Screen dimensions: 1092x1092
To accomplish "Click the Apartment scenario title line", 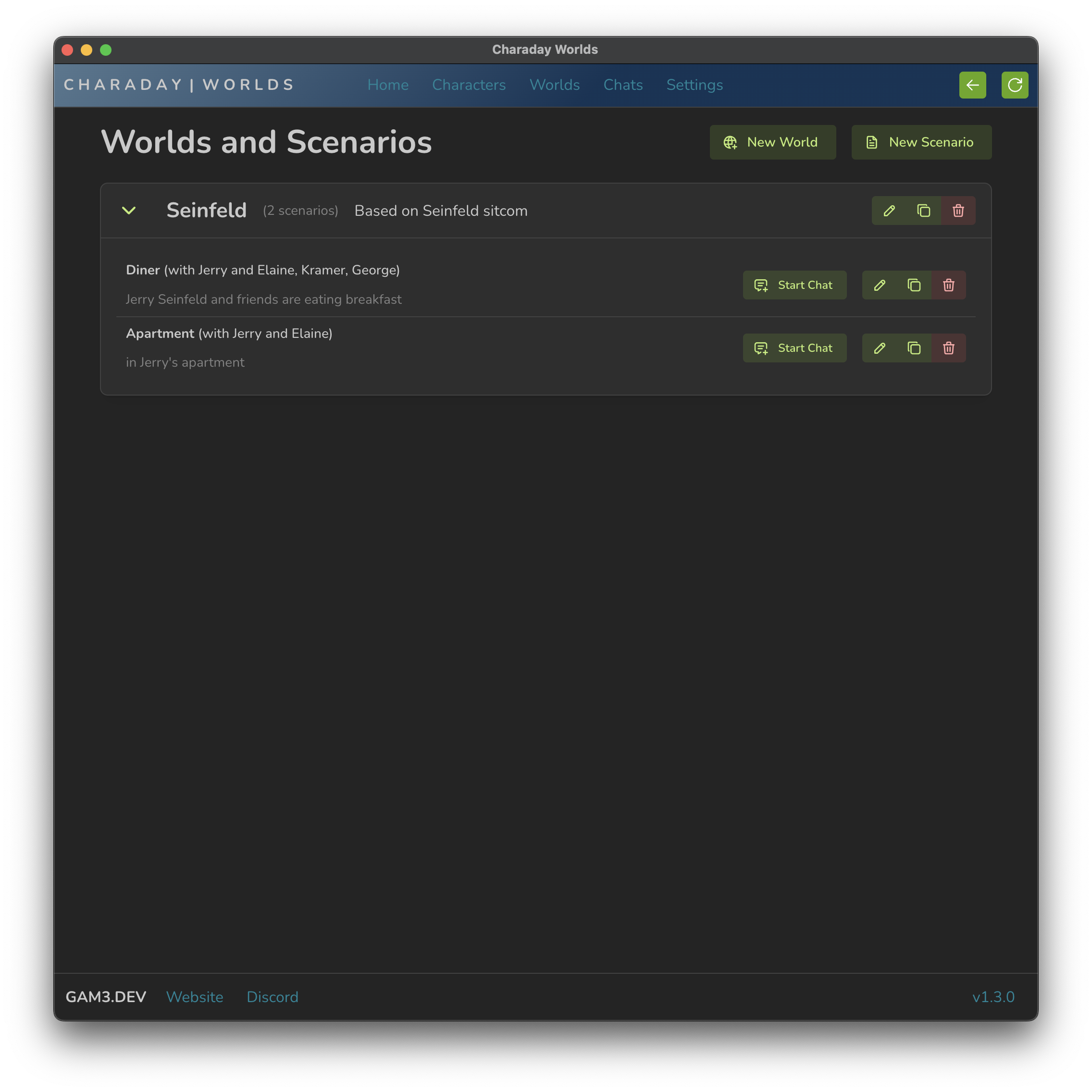I will pos(229,334).
